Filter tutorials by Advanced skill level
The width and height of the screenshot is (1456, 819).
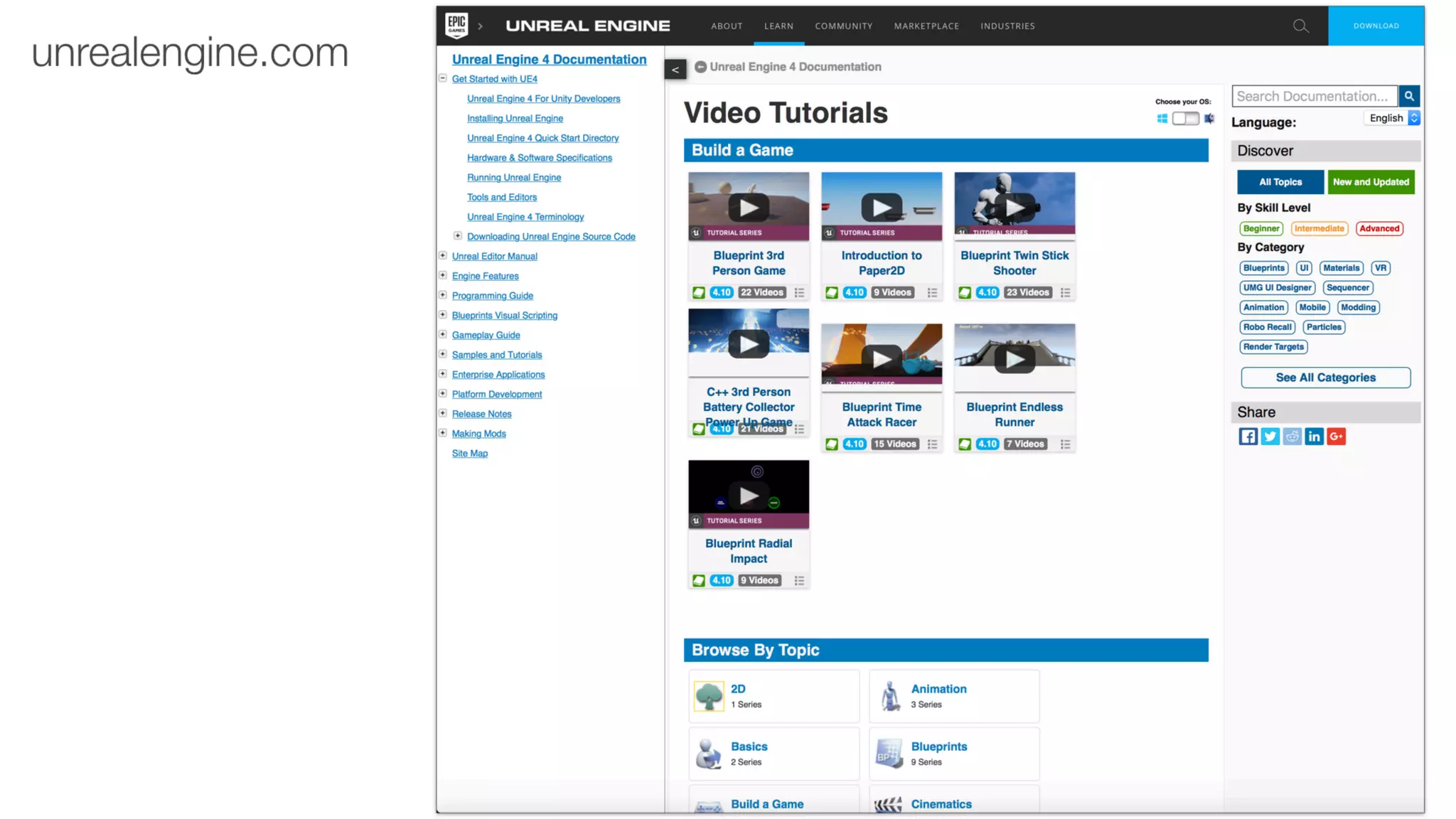1379,229
